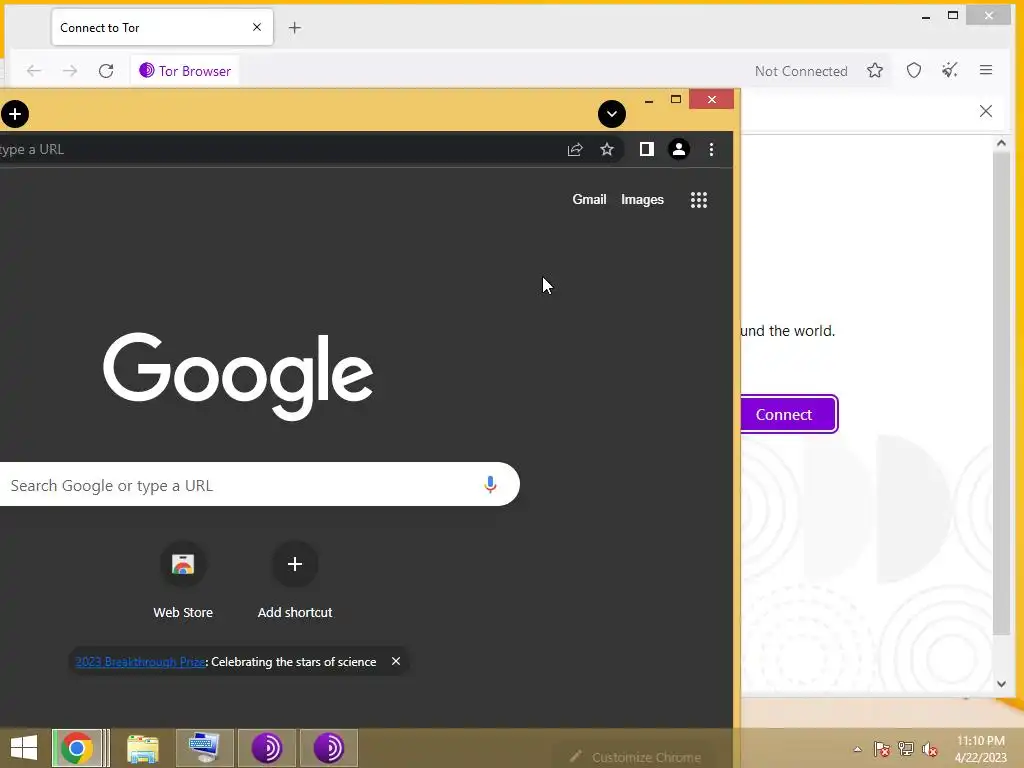Open the Windows Start button
This screenshot has width=1024, height=768.
(24, 748)
